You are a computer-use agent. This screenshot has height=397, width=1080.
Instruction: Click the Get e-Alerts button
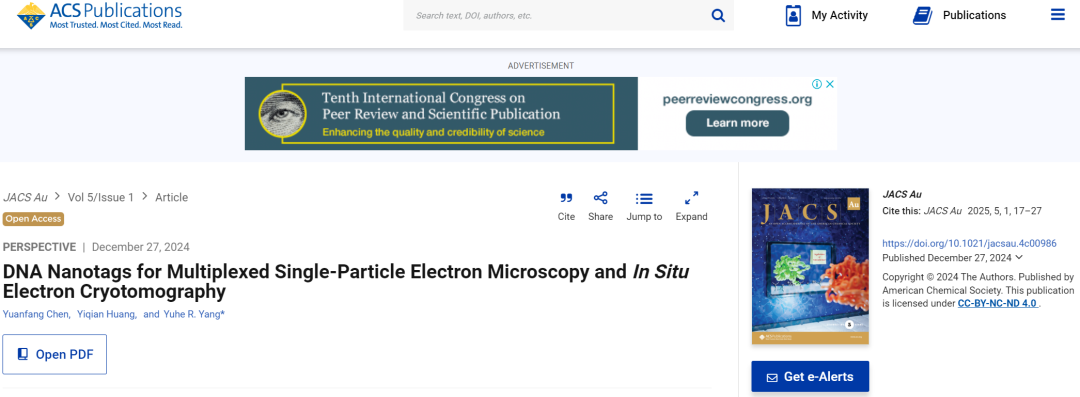click(x=810, y=376)
